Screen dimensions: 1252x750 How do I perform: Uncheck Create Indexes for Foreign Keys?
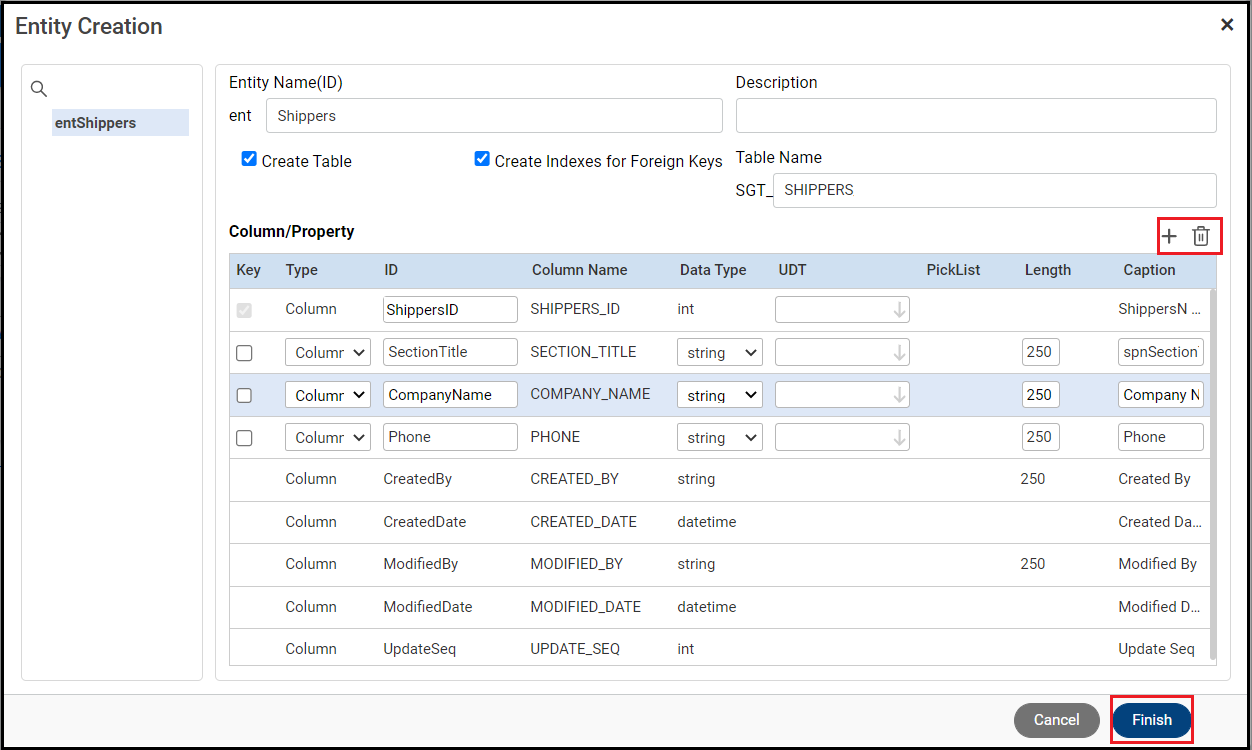click(x=482, y=159)
